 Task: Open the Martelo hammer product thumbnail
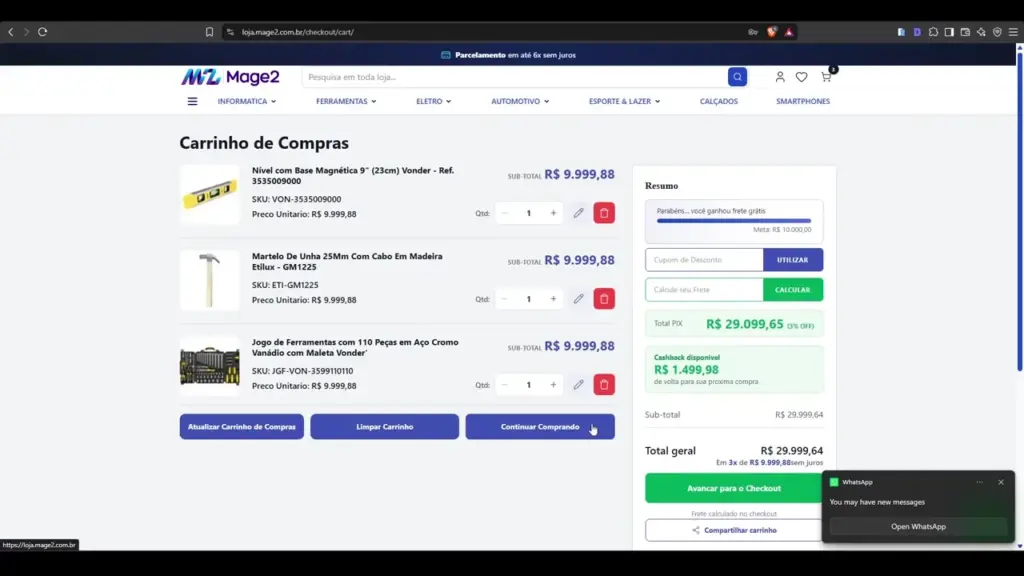pyautogui.click(x=210, y=280)
